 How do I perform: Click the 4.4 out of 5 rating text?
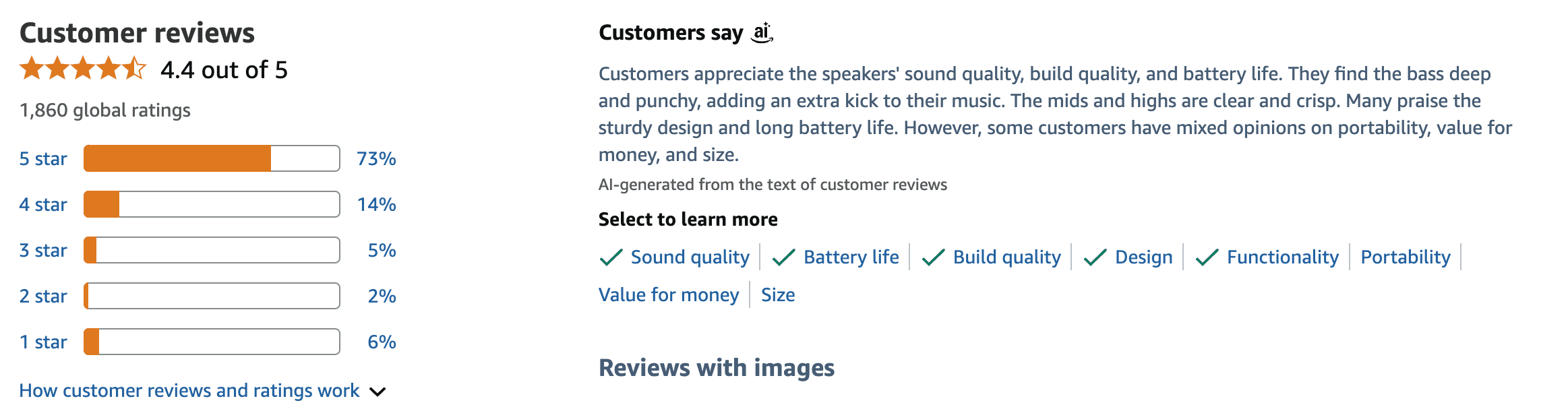pos(223,68)
